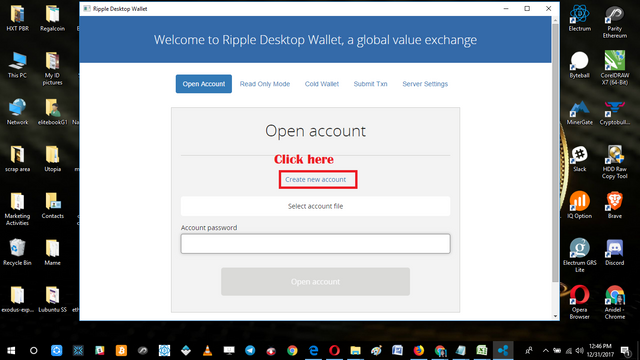Open Telegram from the taskbar
The height and width of the screenshot is (360, 640).
pyautogui.click(x=250, y=350)
